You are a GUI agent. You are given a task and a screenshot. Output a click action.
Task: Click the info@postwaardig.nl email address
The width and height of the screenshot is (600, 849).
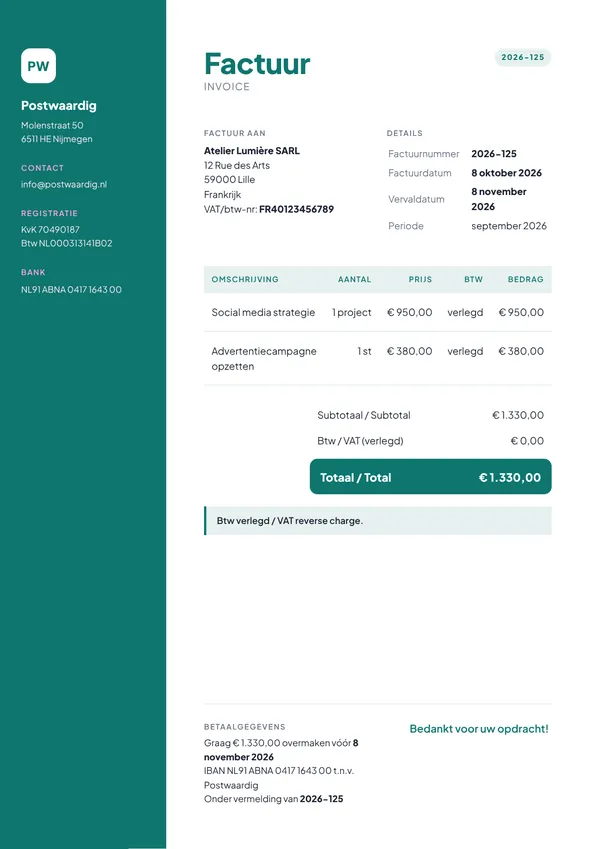click(x=64, y=184)
